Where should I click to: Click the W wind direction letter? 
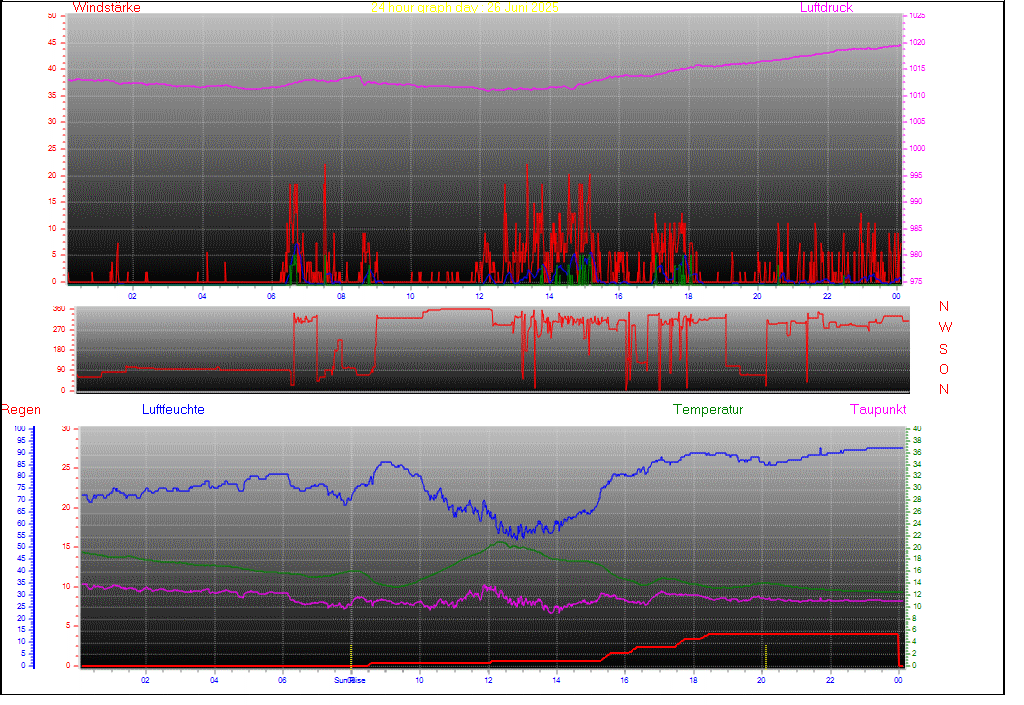click(945, 328)
